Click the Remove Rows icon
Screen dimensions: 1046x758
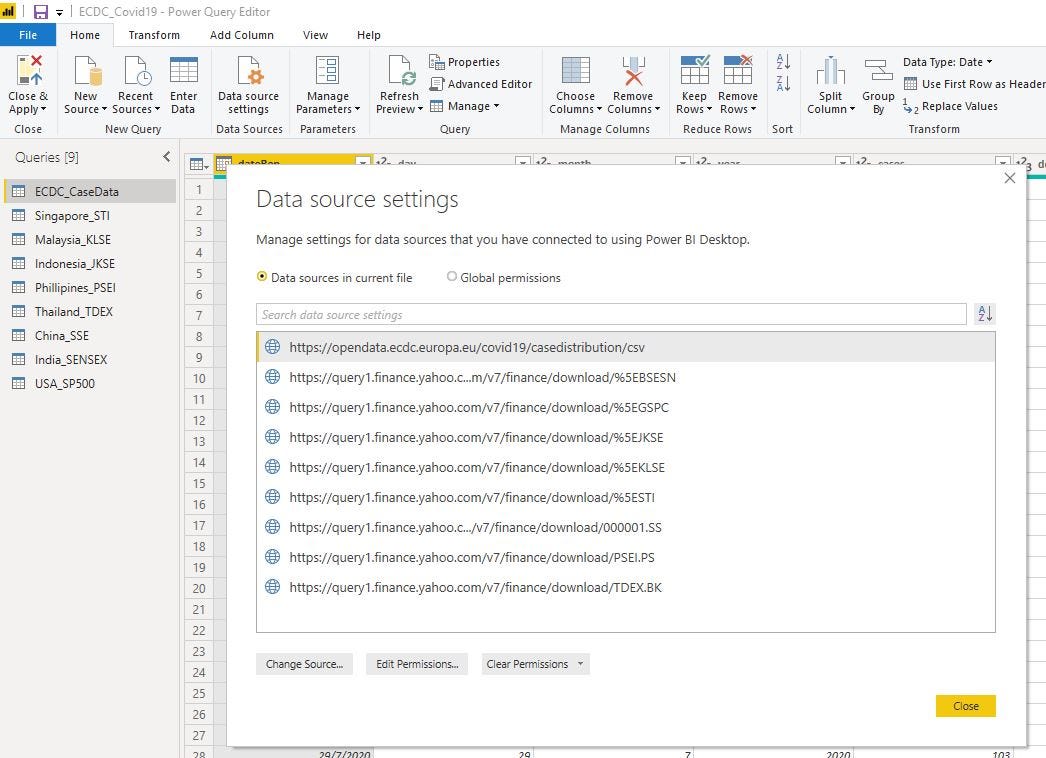tap(738, 70)
